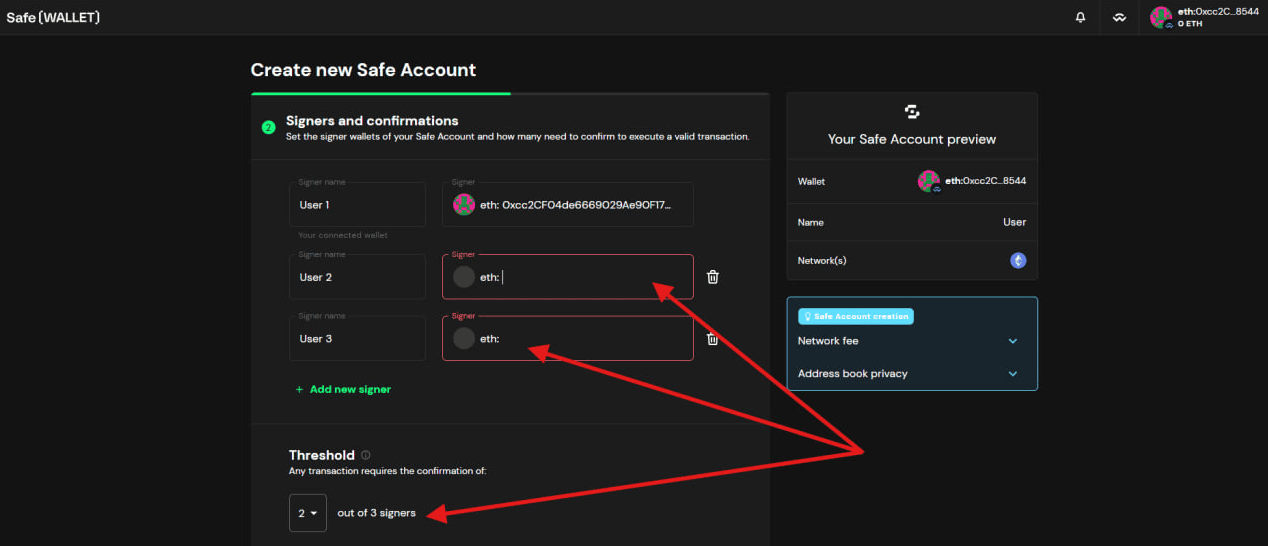This screenshot has height=546, width=1268.
Task: Click the Safe logo in preview card
Action: coord(912,112)
